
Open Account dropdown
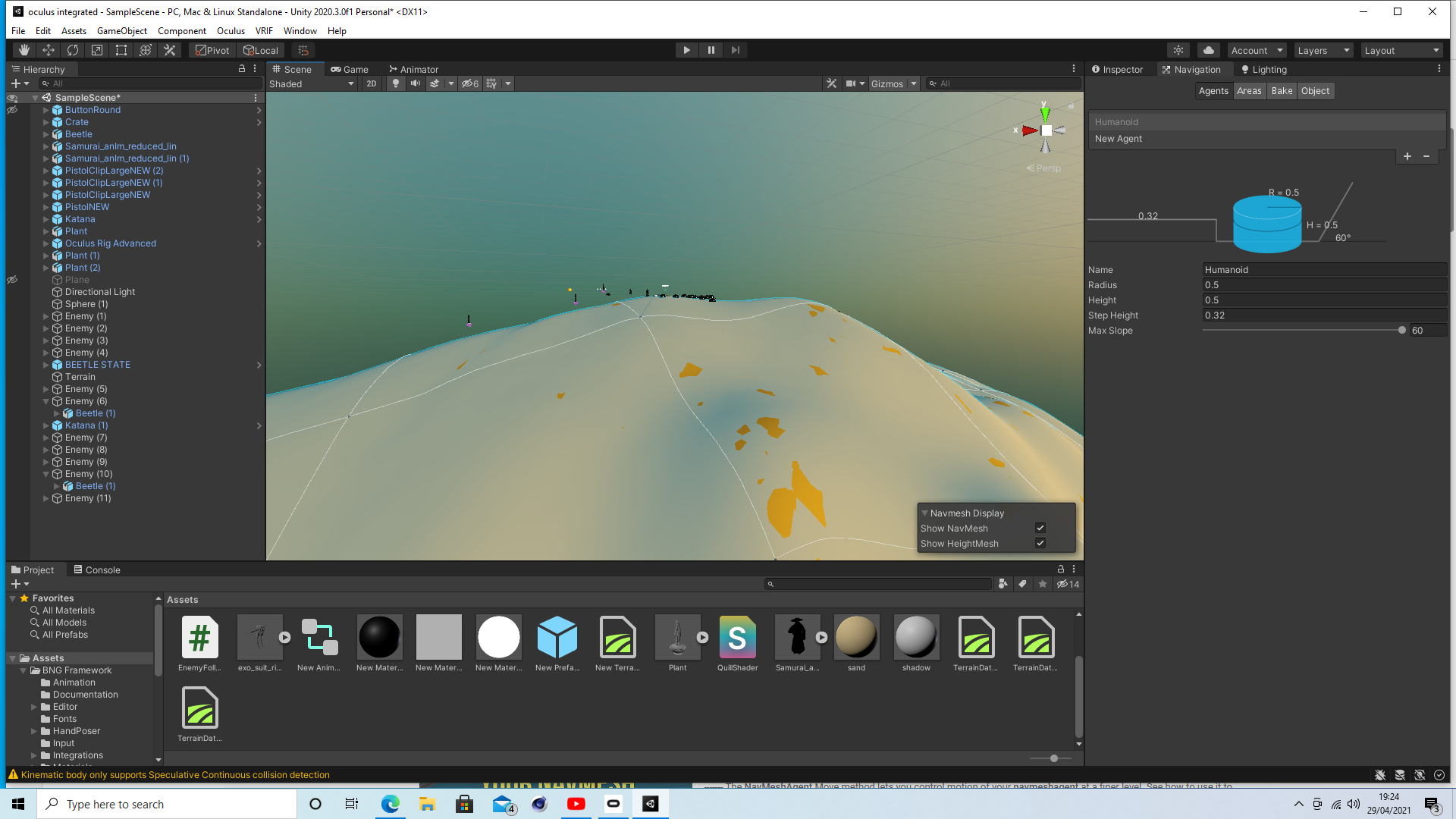(x=1257, y=50)
